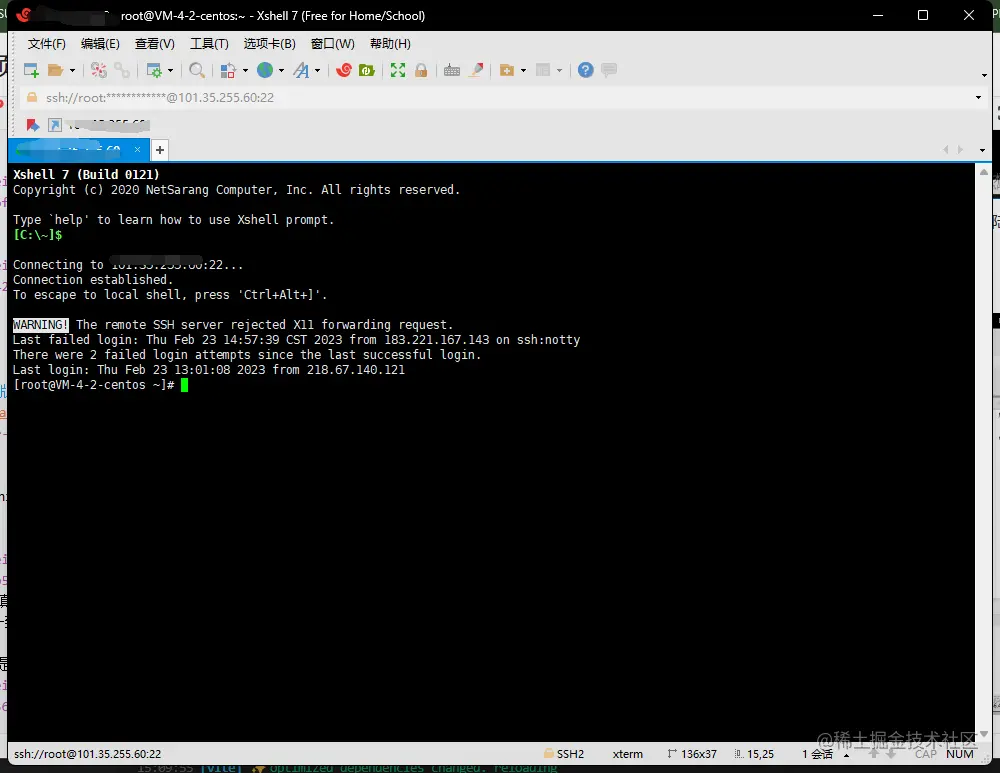
Task: Expand the layout panel dropdown arrow
Action: point(559,70)
